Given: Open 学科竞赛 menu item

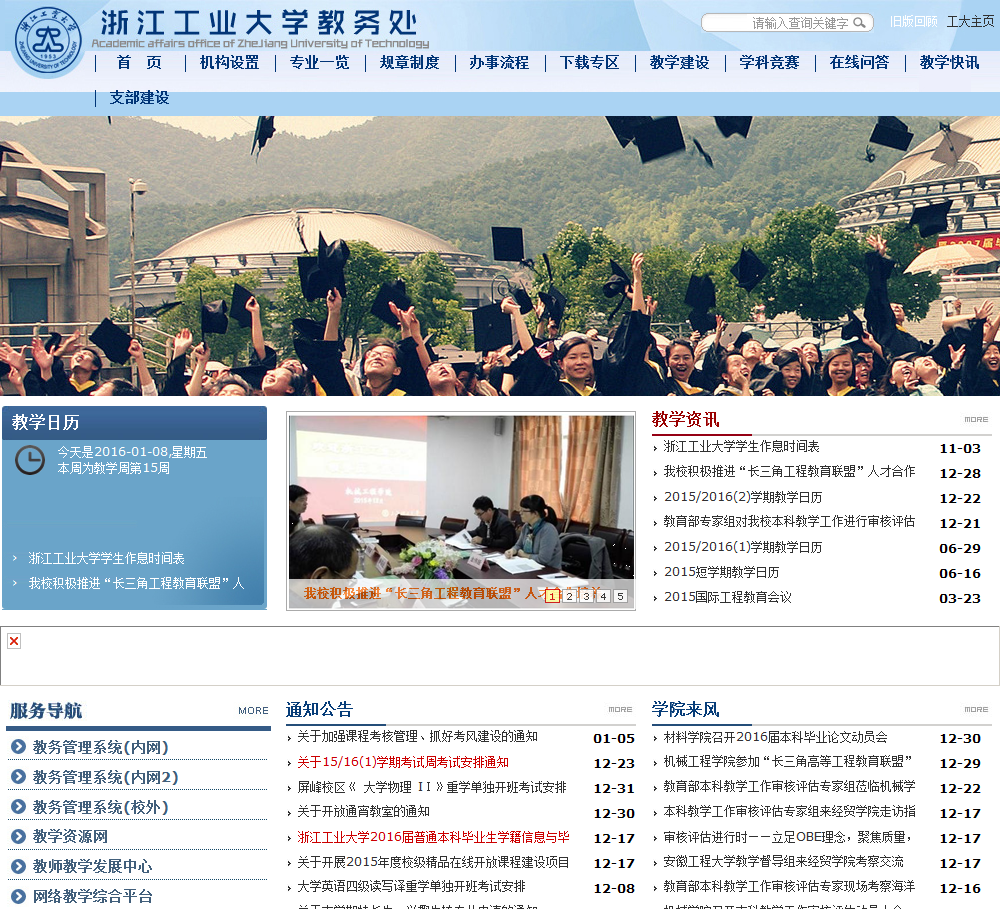Looking at the screenshot, I should click(769, 63).
